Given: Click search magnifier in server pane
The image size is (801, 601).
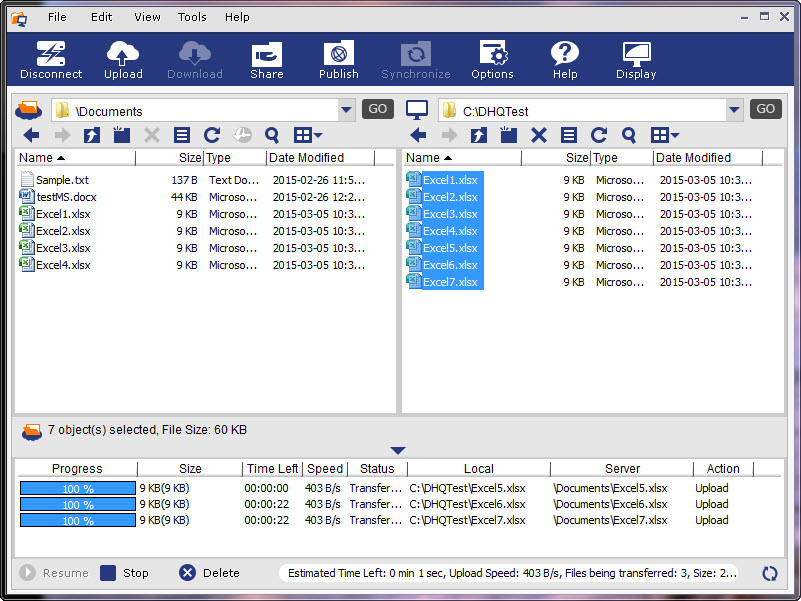Looking at the screenshot, I should (272, 135).
